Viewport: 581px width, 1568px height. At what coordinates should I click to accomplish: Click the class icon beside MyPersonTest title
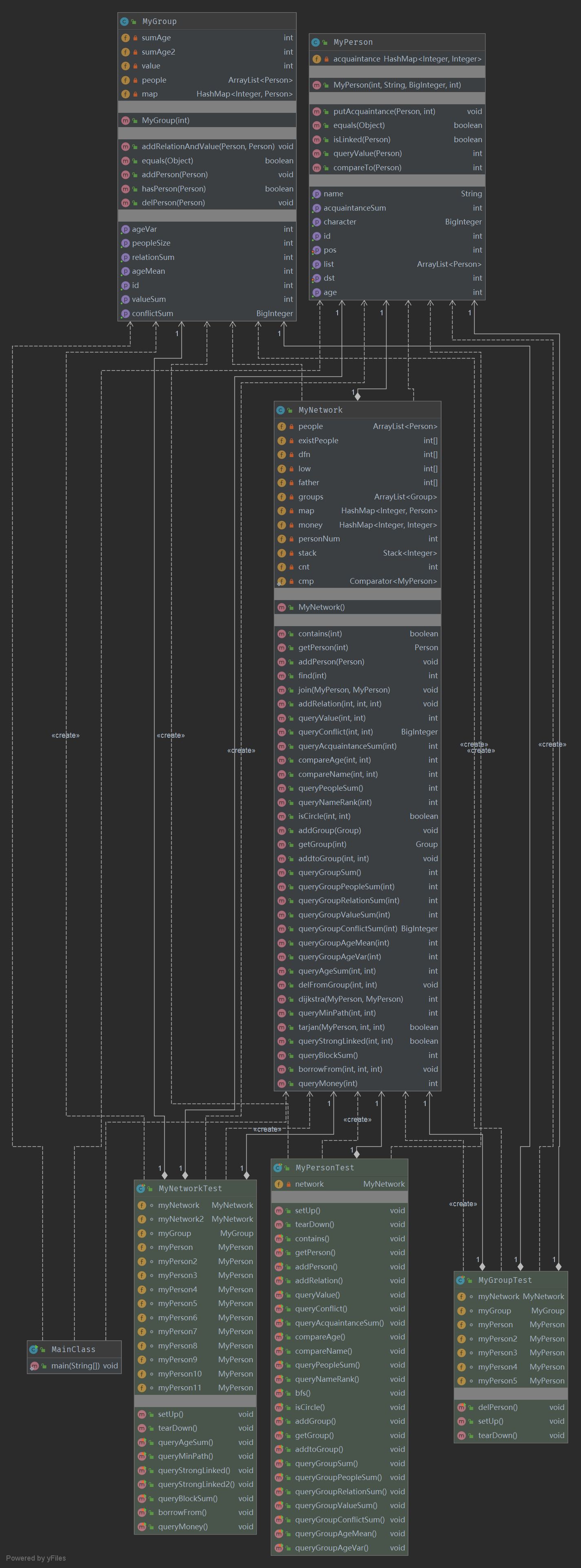coord(278,1168)
